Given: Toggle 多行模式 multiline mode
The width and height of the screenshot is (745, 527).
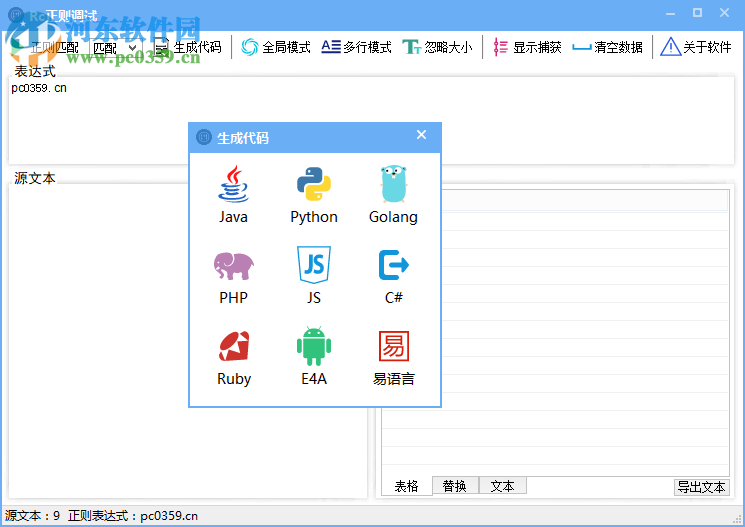Looking at the screenshot, I should point(356,47).
